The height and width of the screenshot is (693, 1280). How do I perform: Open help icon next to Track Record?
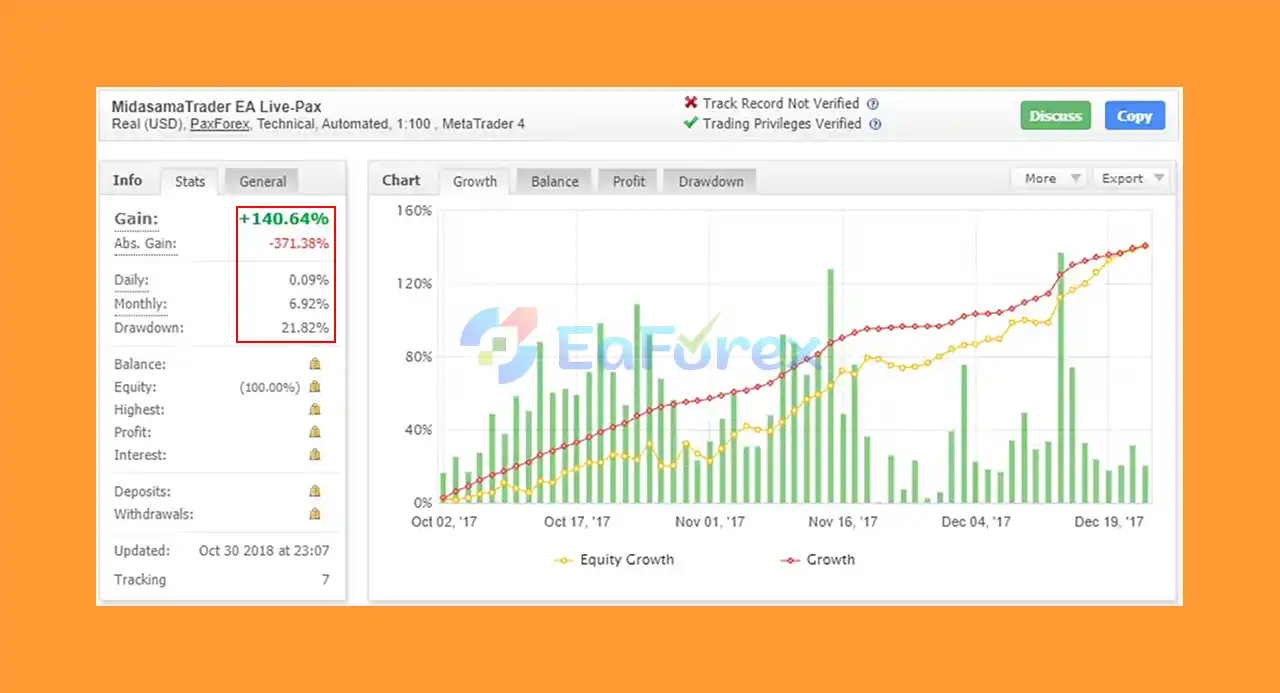[x=873, y=104]
